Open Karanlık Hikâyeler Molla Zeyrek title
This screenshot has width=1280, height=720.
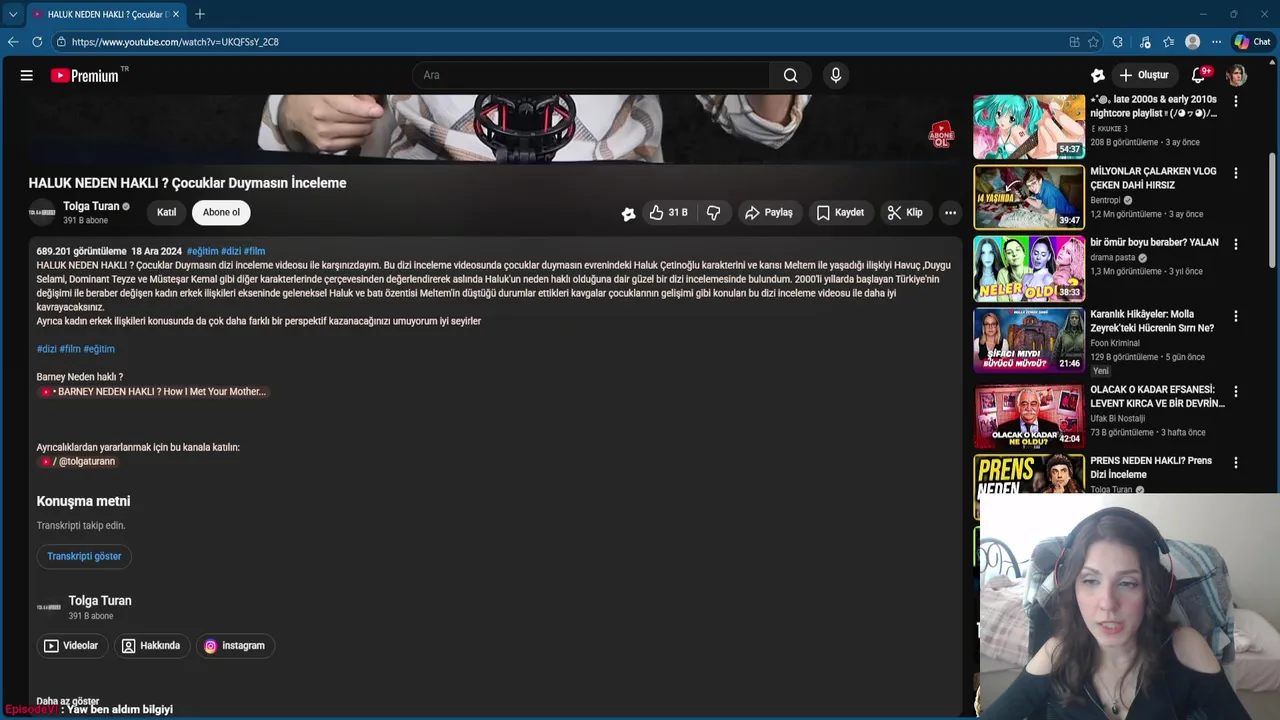click(x=1152, y=321)
